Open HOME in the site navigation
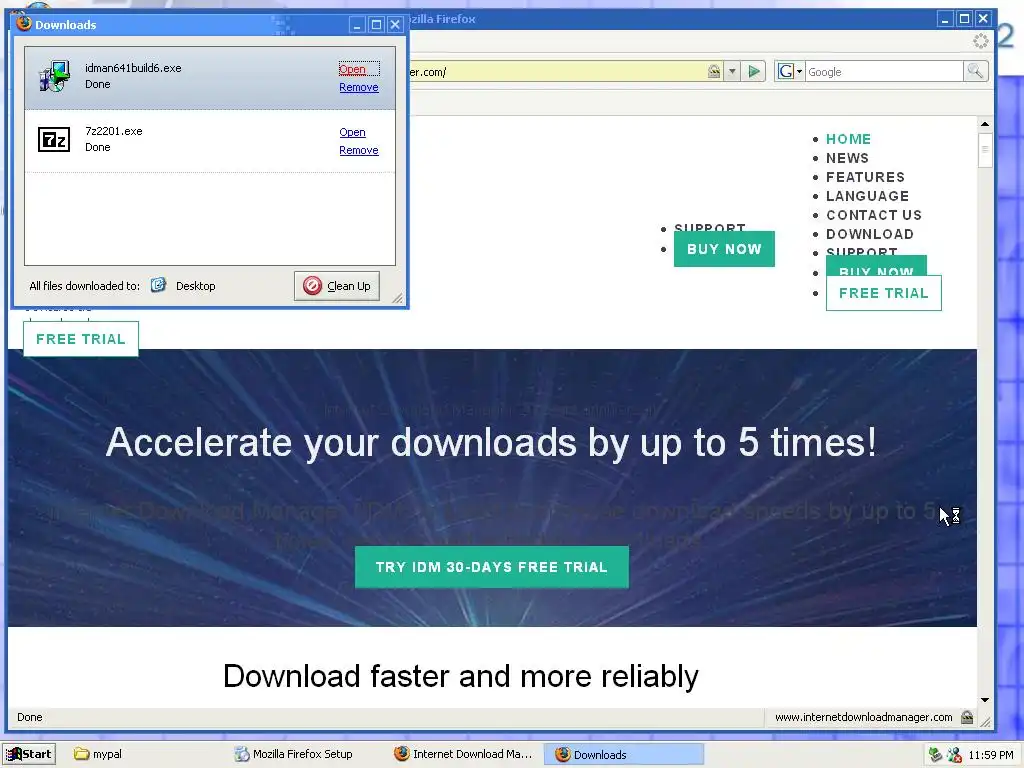 click(x=848, y=139)
